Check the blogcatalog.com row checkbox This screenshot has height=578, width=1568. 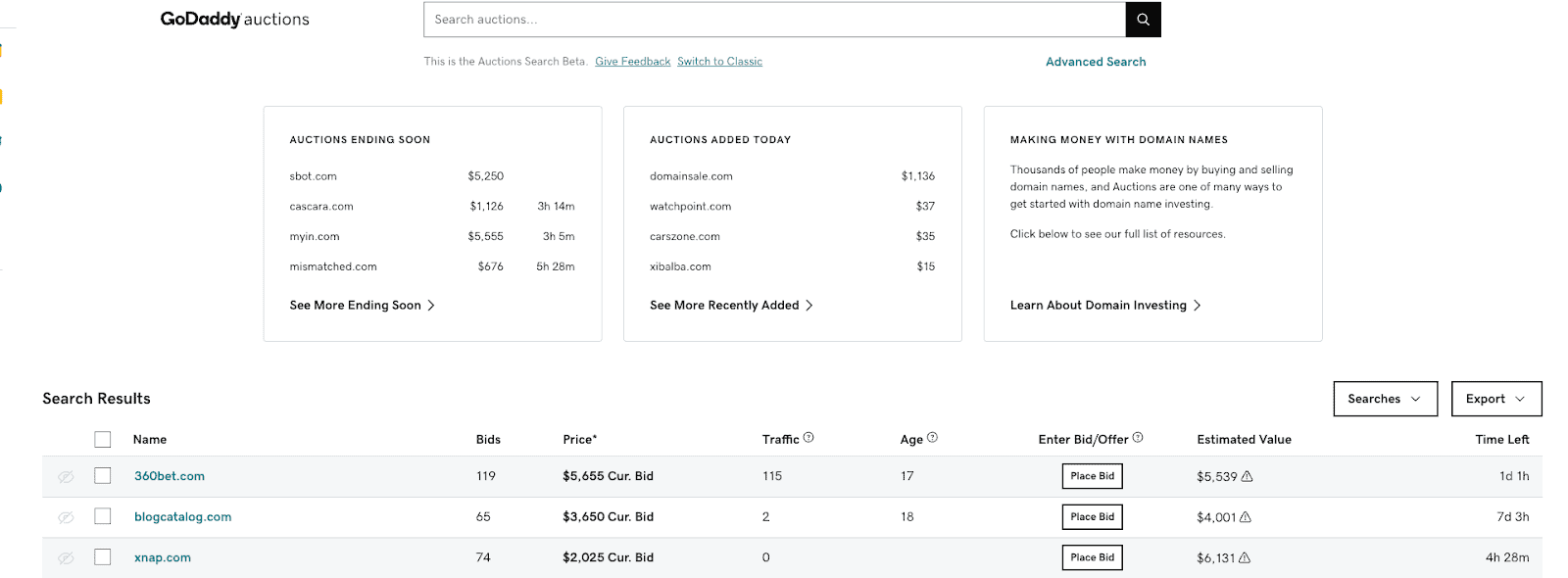[103, 516]
